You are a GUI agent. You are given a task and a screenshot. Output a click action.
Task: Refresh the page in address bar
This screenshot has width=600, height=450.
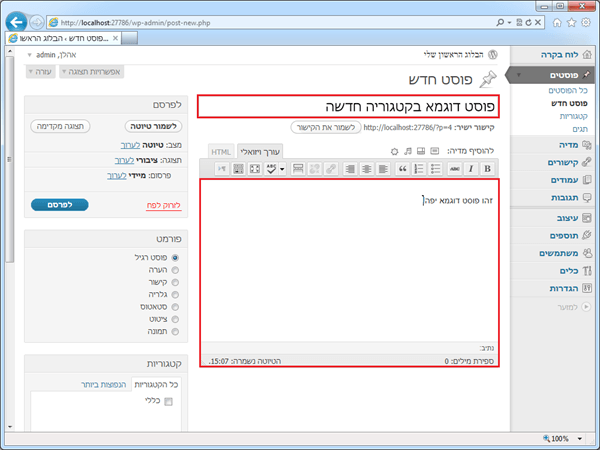pos(528,23)
